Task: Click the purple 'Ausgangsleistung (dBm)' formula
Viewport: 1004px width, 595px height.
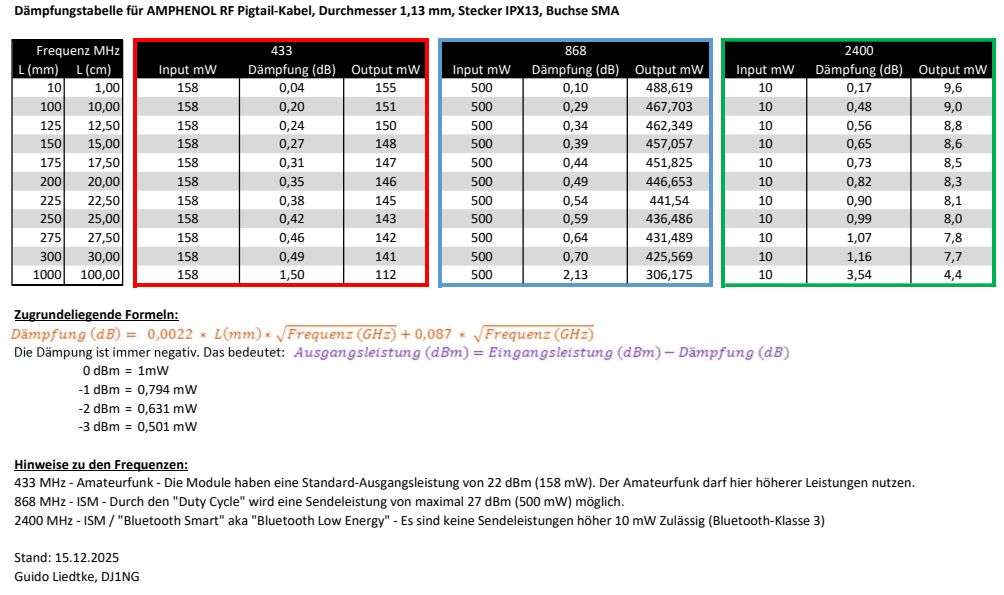Action: [541, 352]
